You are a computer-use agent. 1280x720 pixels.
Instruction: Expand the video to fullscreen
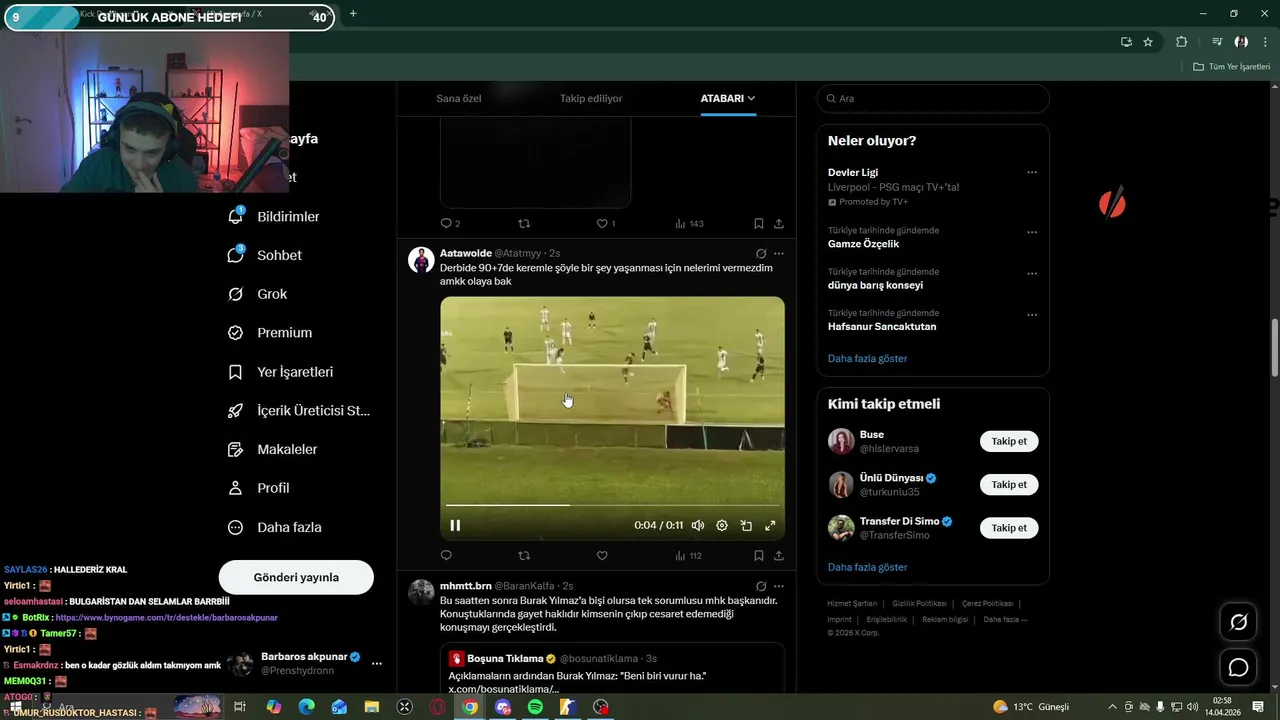[x=770, y=525]
